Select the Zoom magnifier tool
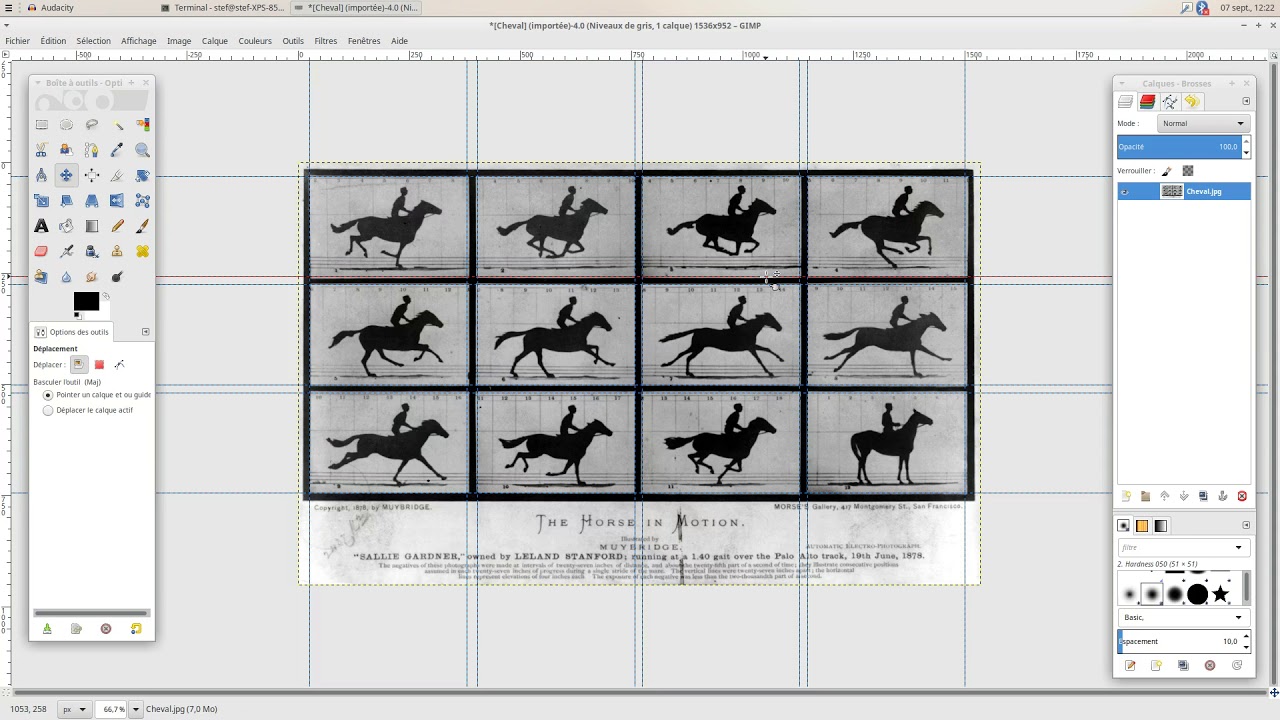 click(142, 150)
